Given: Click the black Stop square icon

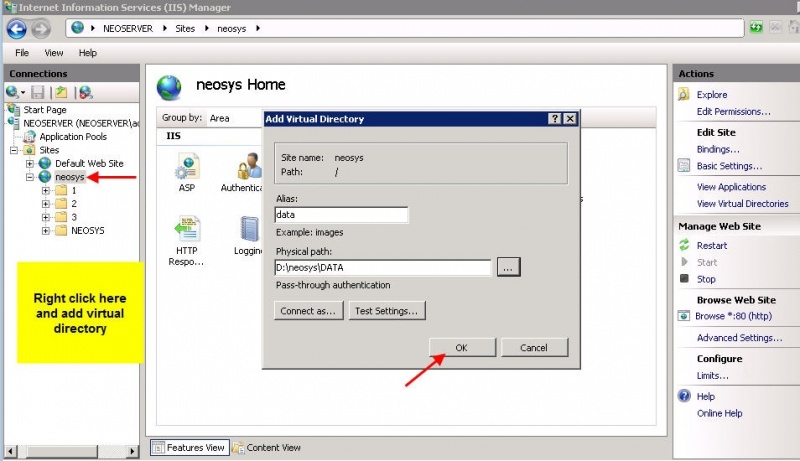Looking at the screenshot, I should (684, 278).
